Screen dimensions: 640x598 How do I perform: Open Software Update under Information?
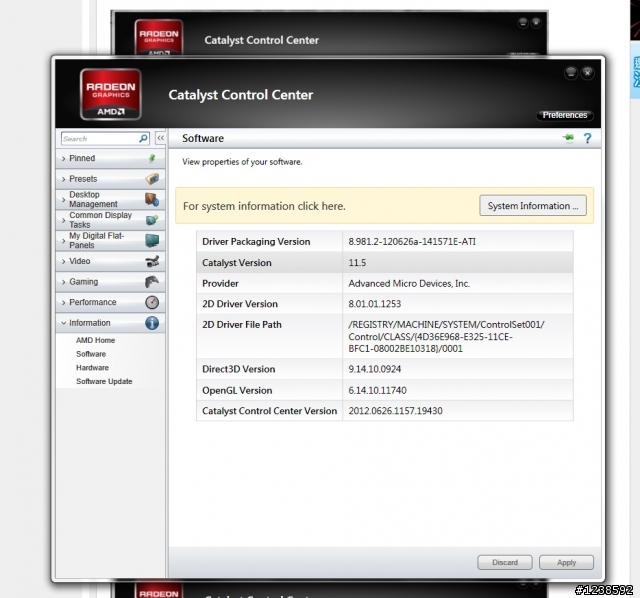click(x=104, y=381)
